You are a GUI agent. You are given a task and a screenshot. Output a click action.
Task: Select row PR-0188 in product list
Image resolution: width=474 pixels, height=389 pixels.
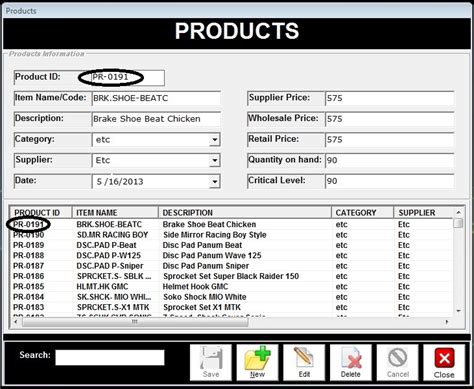click(231, 255)
